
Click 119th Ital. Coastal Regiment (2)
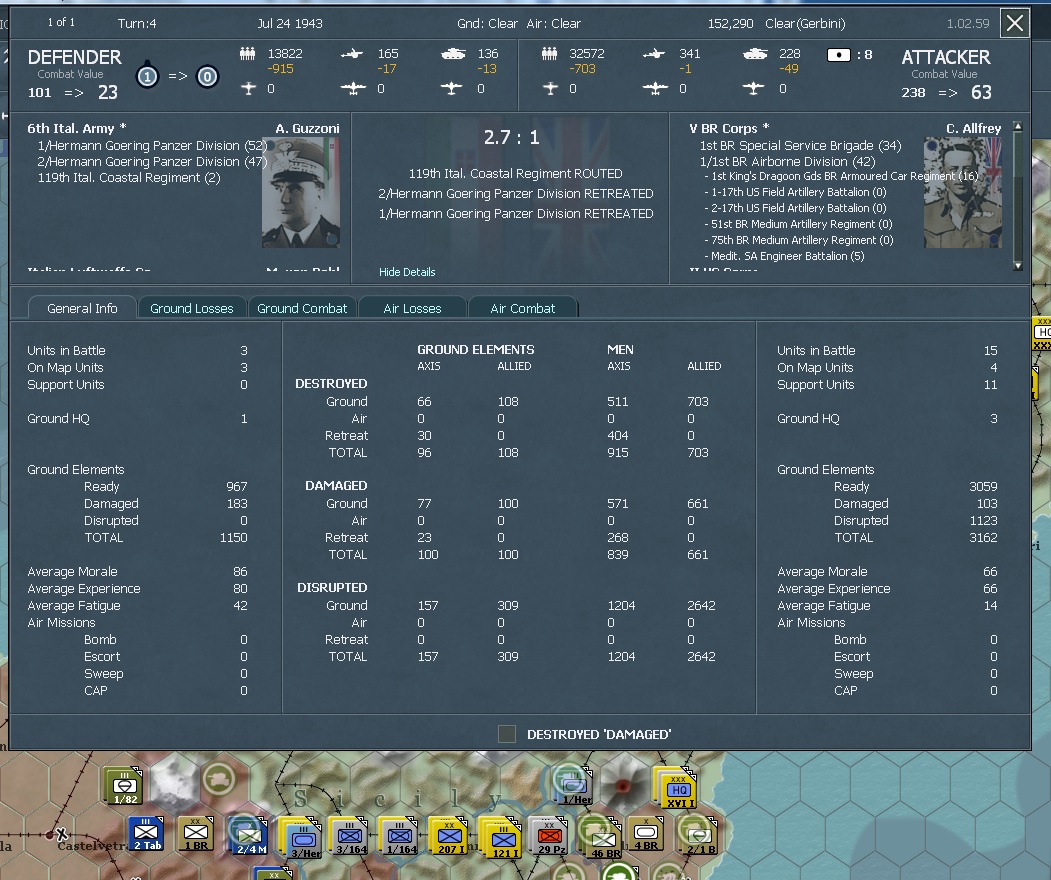coord(129,178)
